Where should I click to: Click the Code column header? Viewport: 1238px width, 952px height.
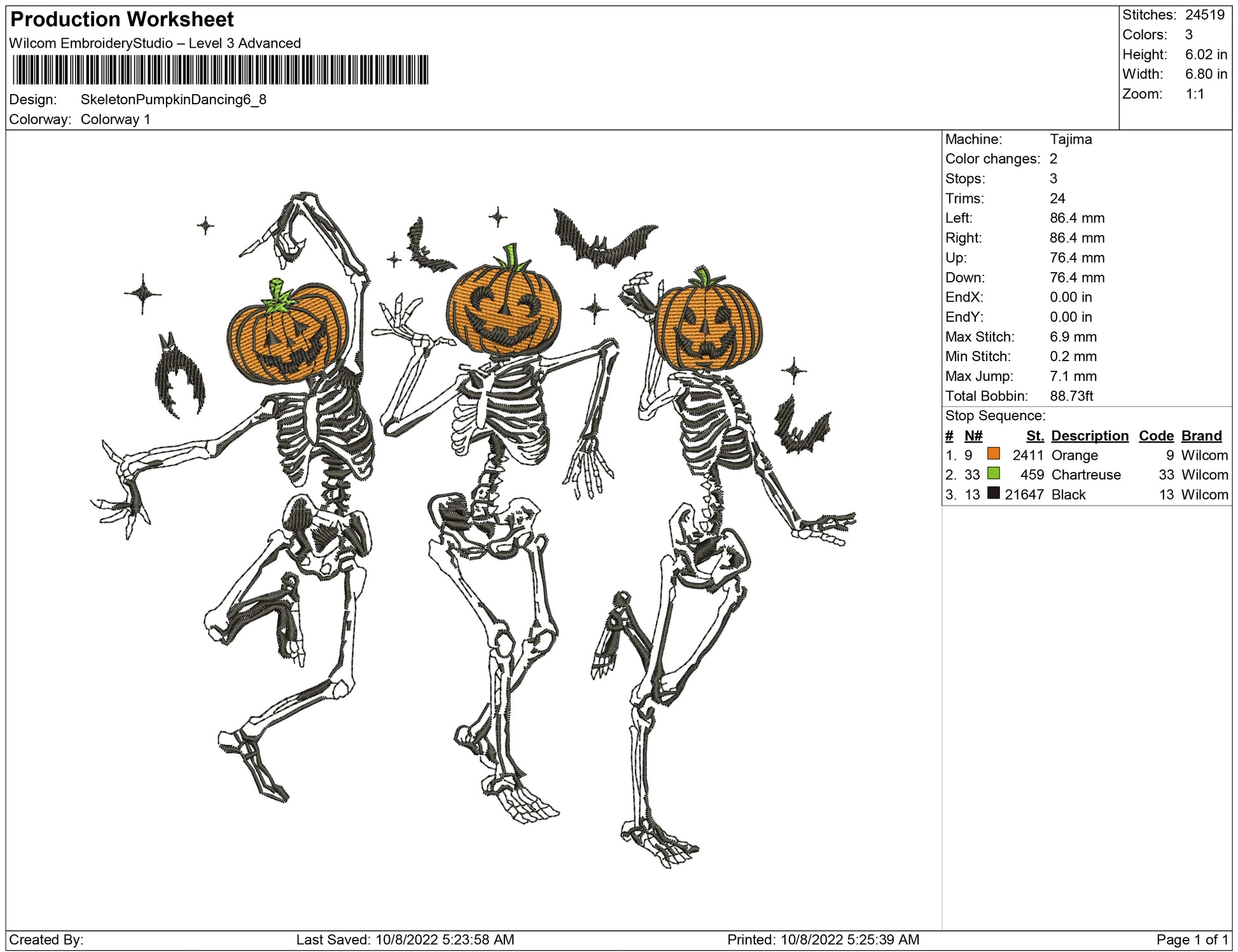tap(1156, 436)
